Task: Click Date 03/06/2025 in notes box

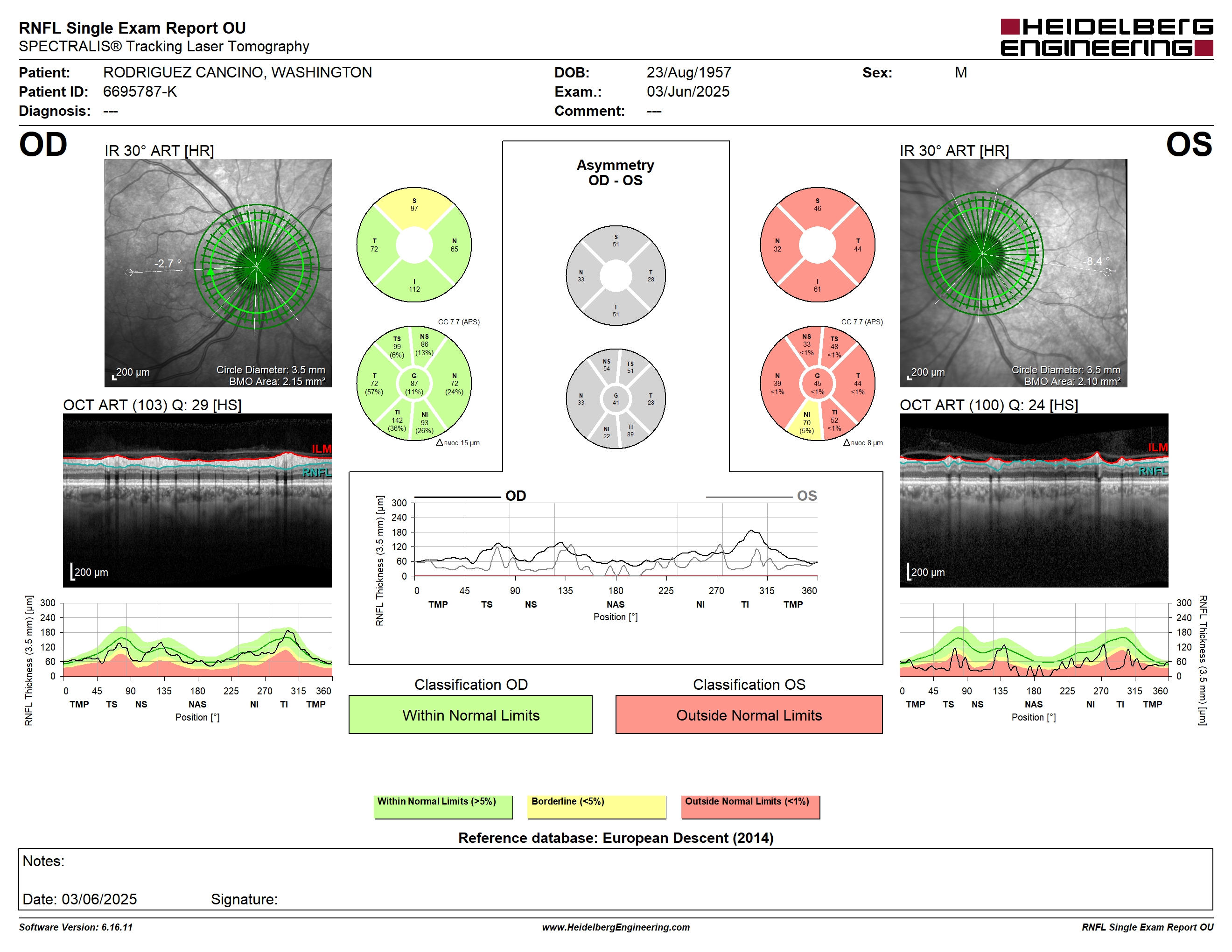Action: pos(79,899)
